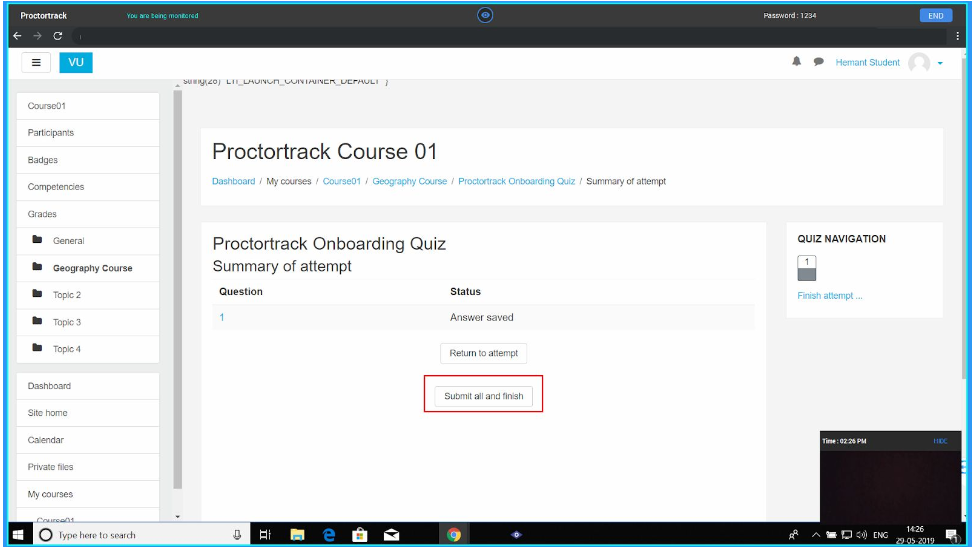Screen dimensions: 977x552
Task: Click Geography Course breadcrumb link
Action: (409, 181)
